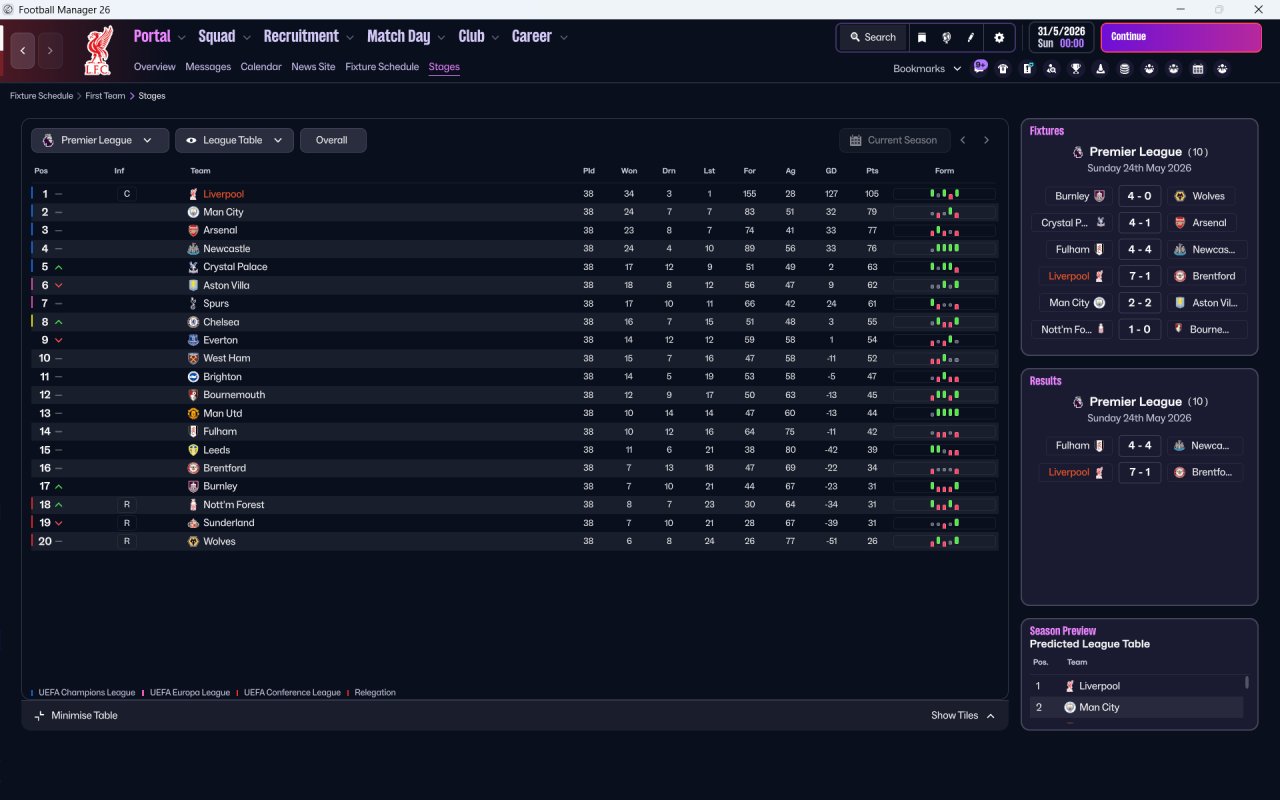1280x800 pixels.
Task: Click the Current Season button
Action: coord(894,140)
